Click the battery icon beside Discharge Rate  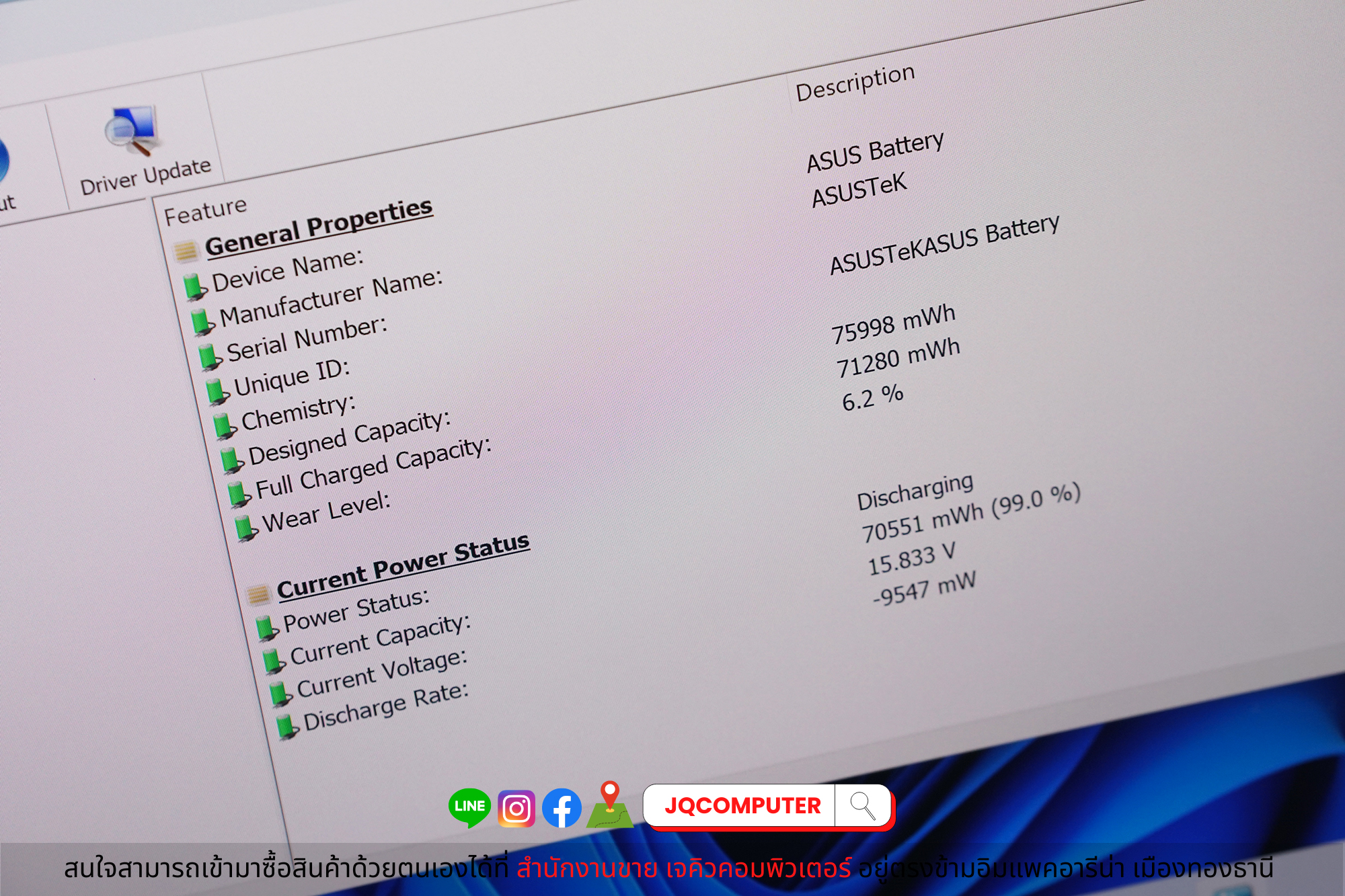point(288,727)
